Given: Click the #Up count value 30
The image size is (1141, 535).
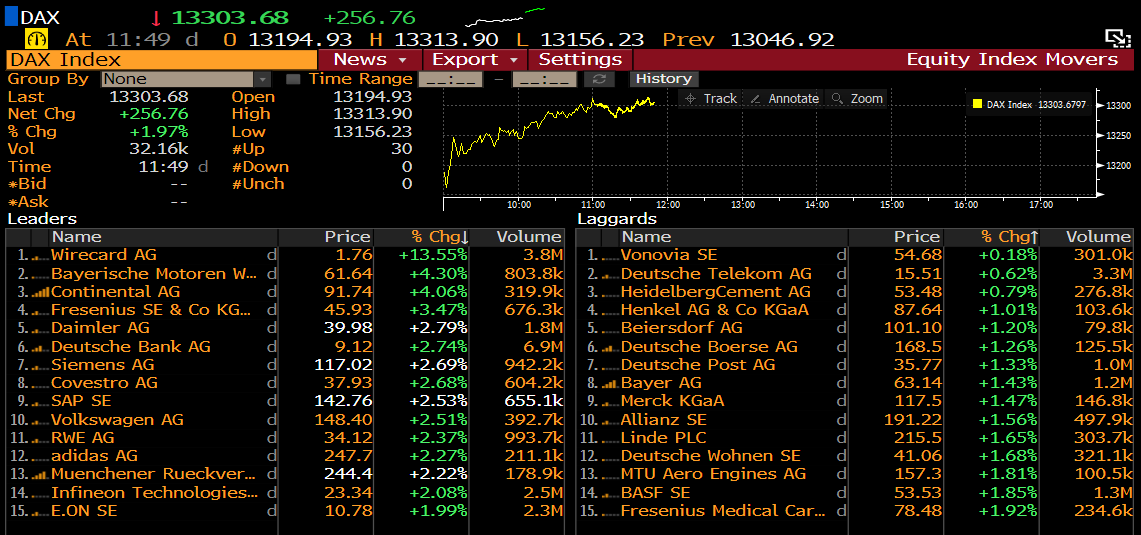Looking at the screenshot, I should pos(402,149).
